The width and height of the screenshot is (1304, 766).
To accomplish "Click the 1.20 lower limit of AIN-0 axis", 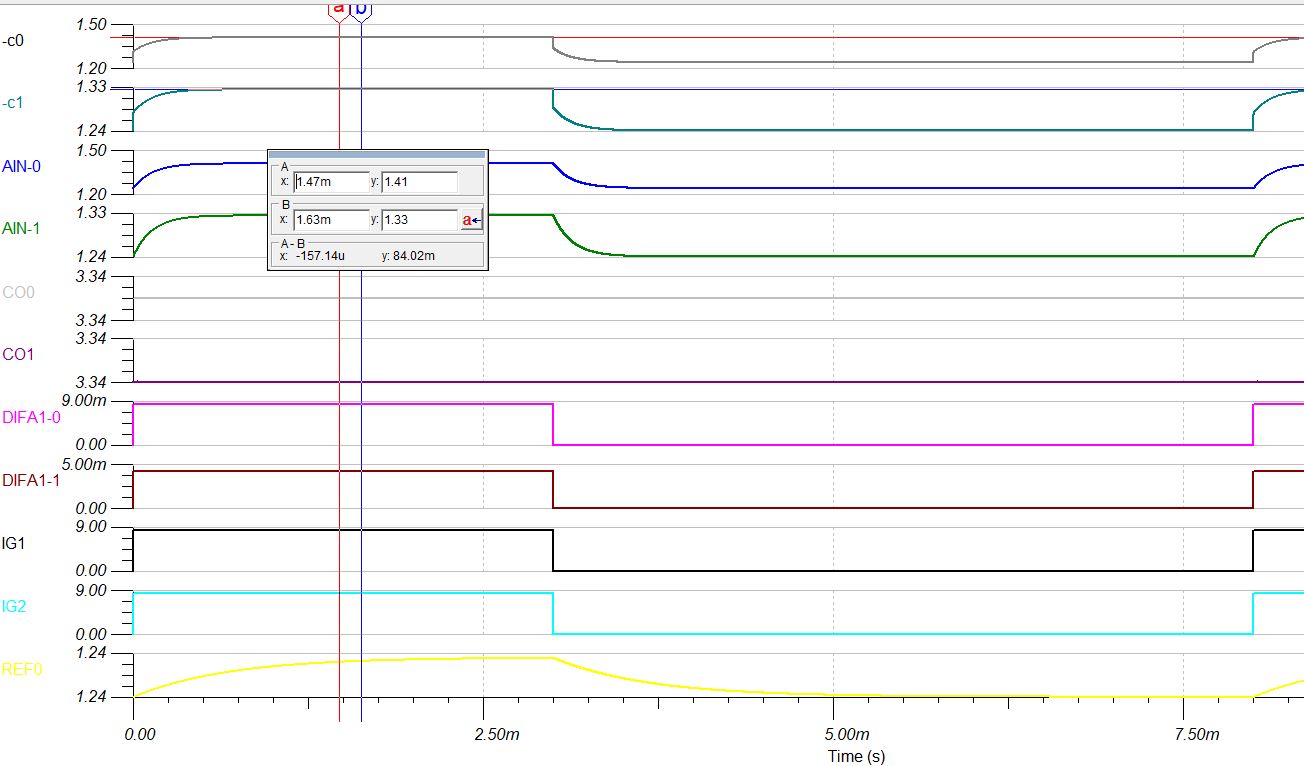I will tap(91, 194).
